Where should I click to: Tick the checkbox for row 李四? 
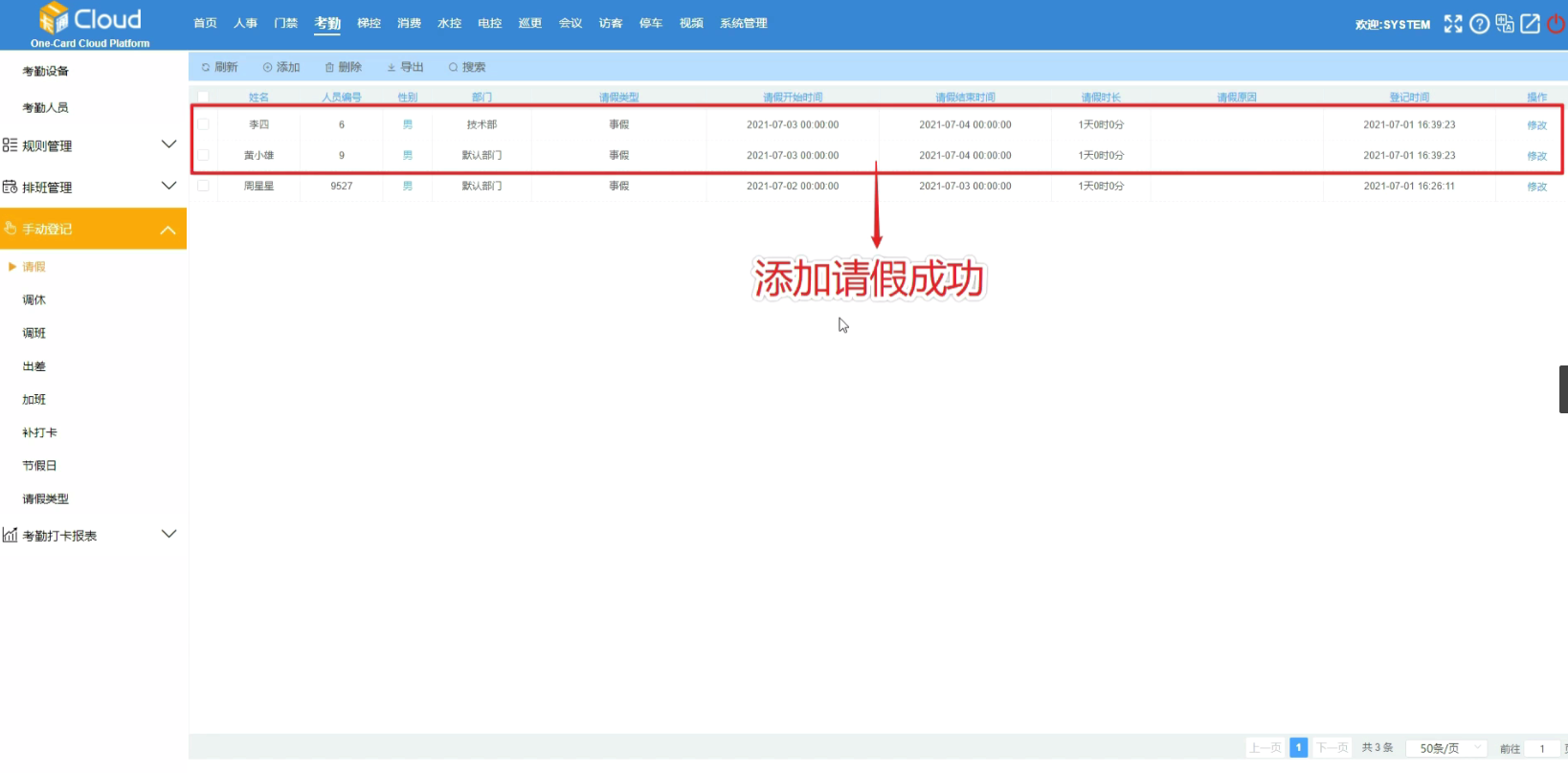click(x=203, y=124)
